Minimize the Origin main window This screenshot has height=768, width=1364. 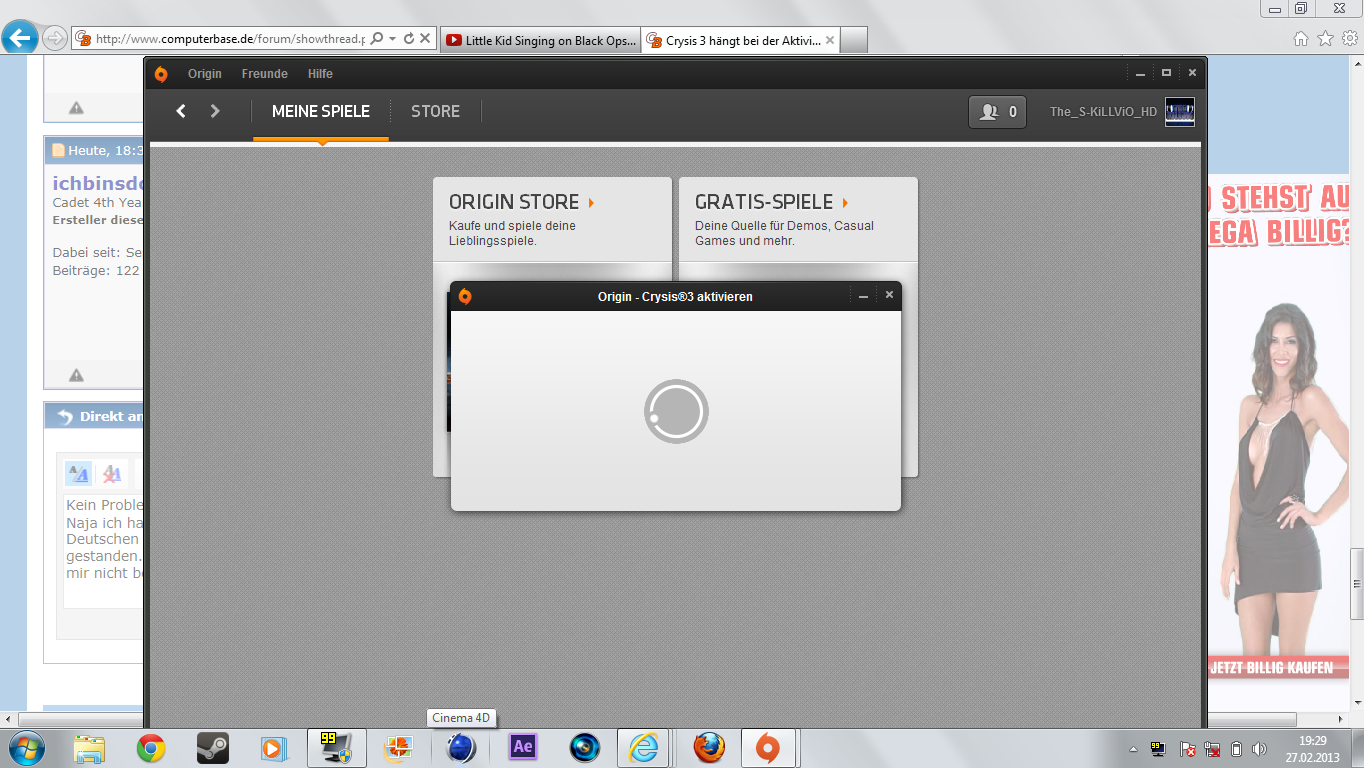pos(1140,73)
